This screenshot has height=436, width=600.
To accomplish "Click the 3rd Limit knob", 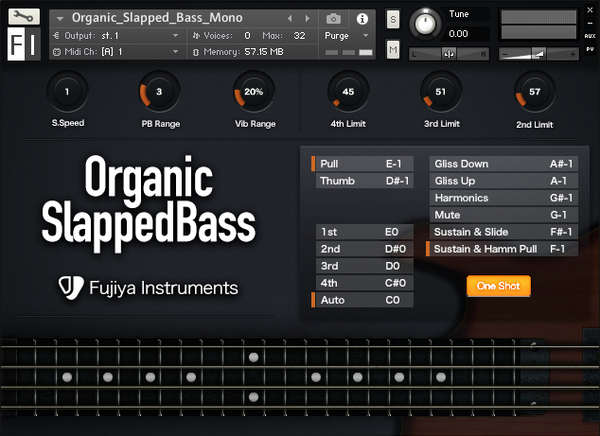I will 441,91.
